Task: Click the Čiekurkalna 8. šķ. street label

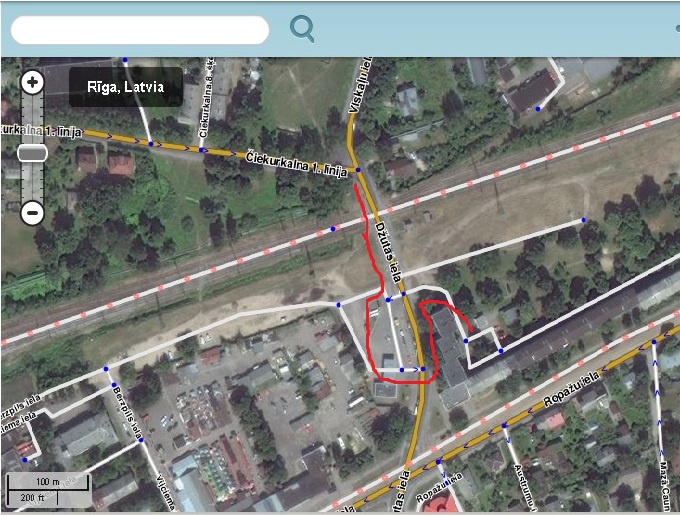Action: 207,98
